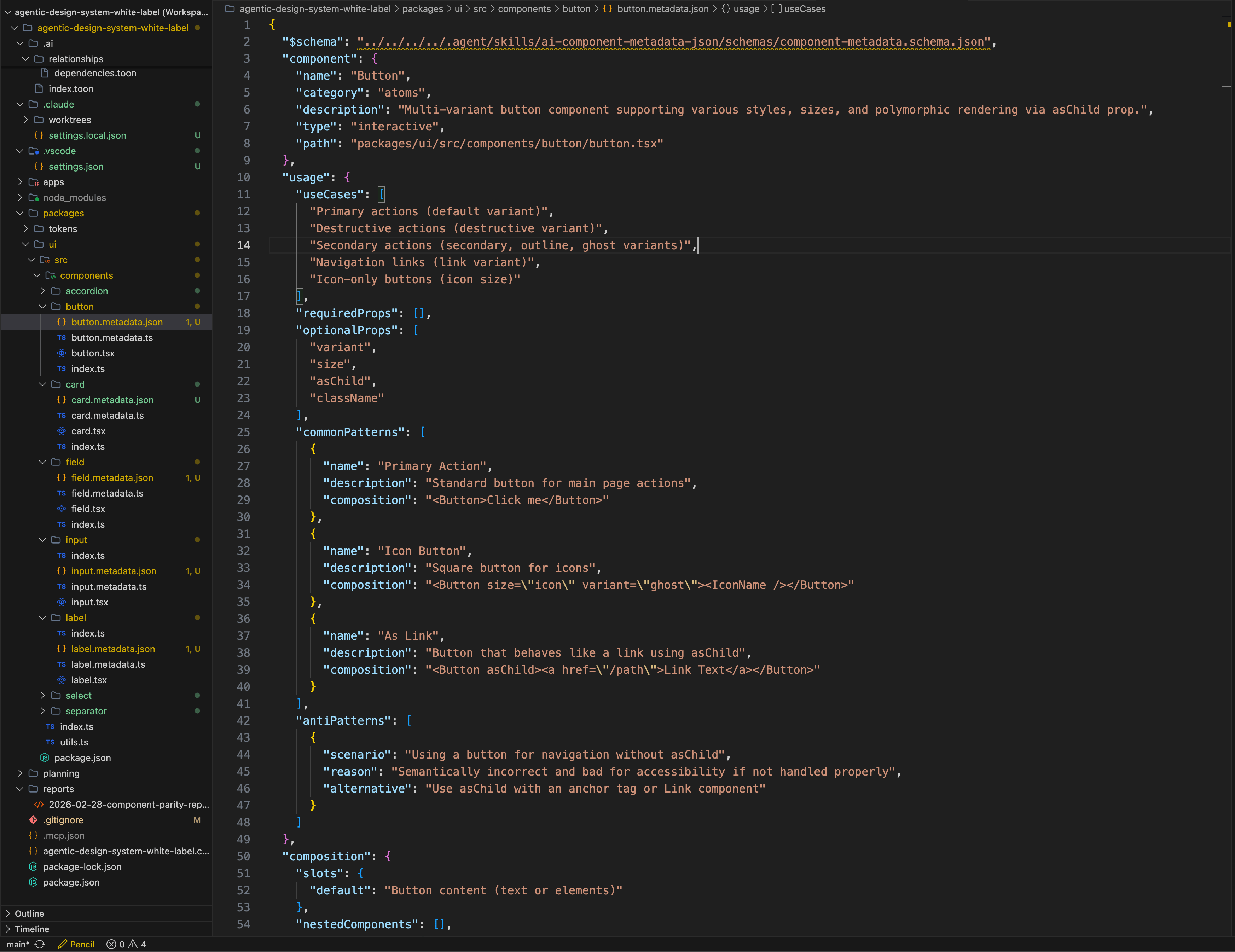Click the Git sync icon in status bar

[40, 944]
